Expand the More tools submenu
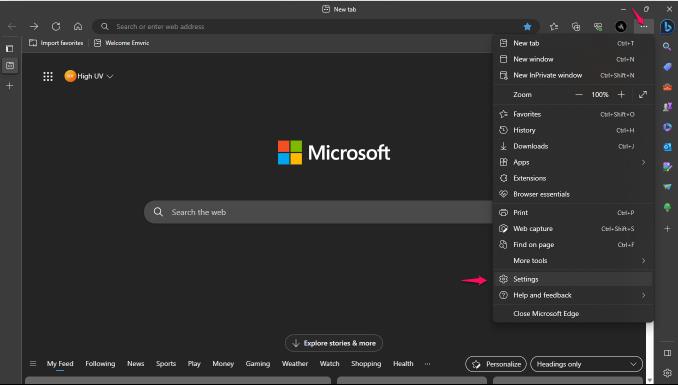This screenshot has height=385, width=678. 573,260
